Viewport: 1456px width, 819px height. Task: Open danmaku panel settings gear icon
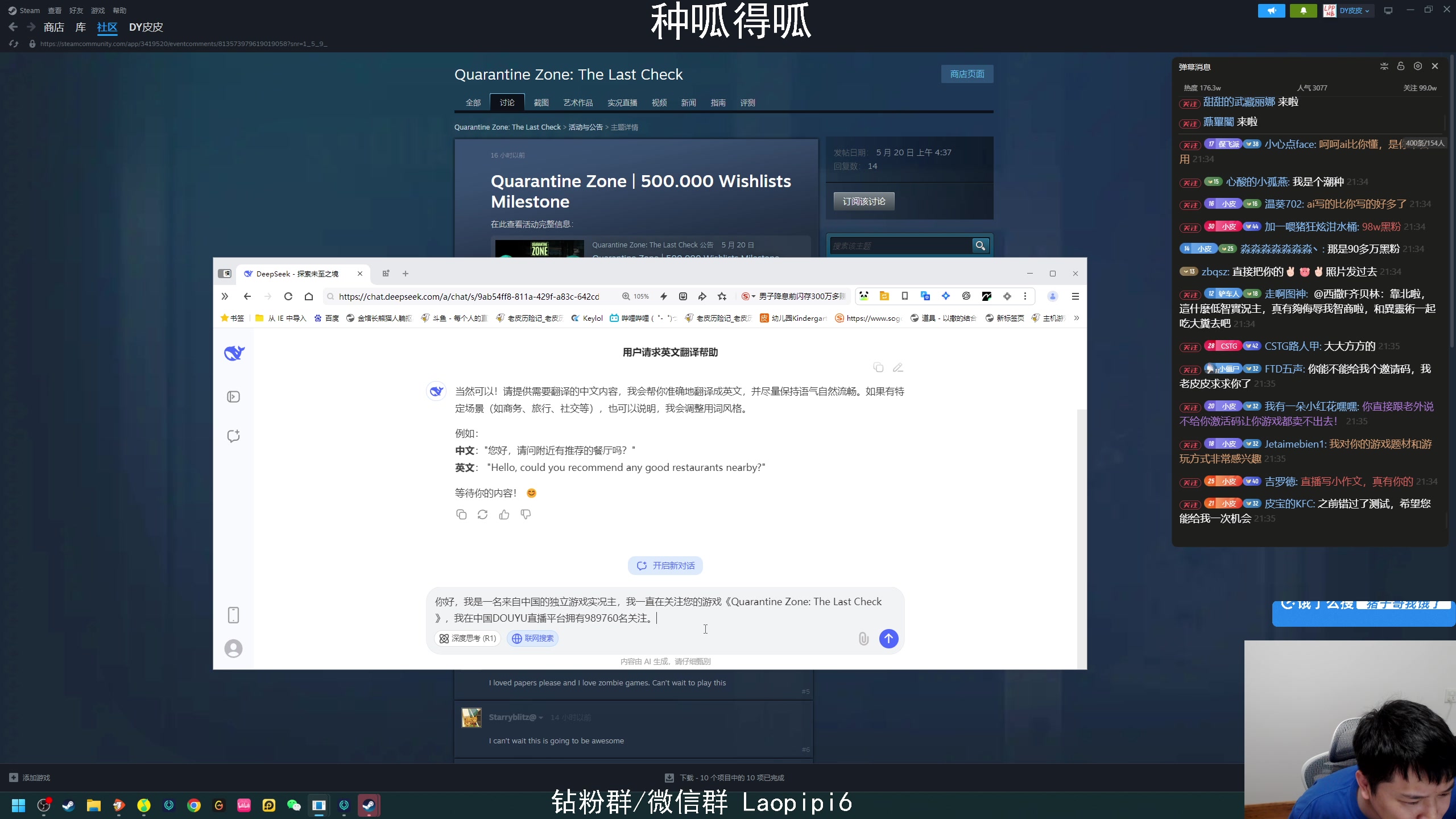(x=1418, y=66)
